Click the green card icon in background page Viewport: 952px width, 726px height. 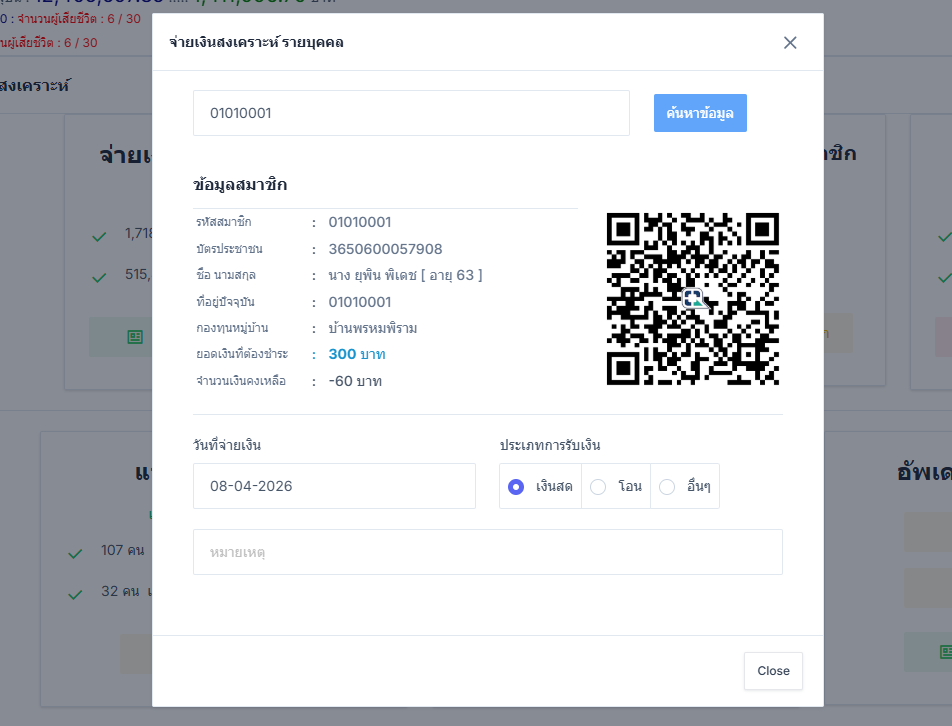[135, 337]
